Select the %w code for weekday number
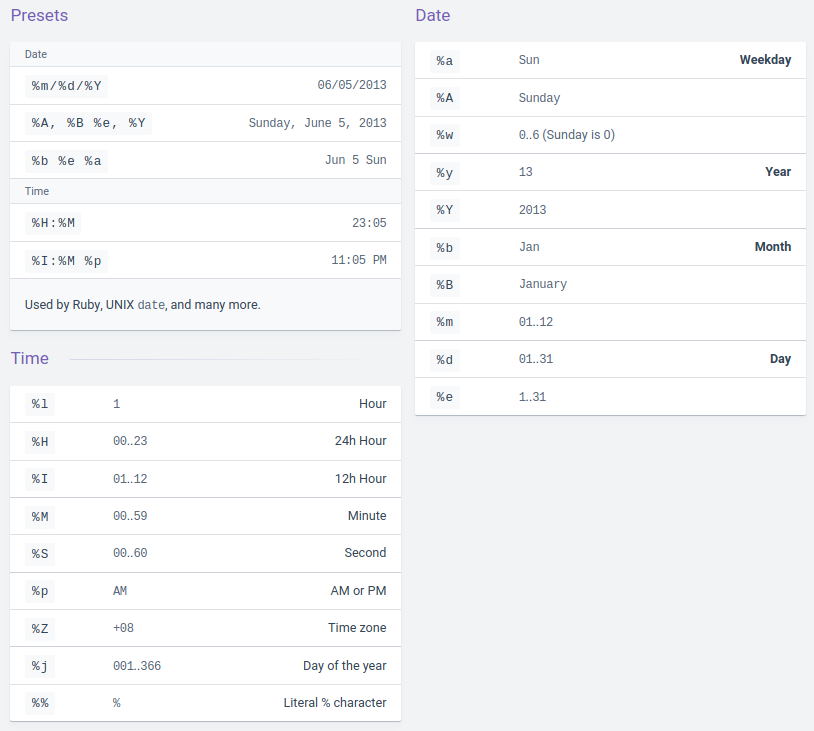Image resolution: width=814 pixels, height=731 pixels. click(444, 135)
